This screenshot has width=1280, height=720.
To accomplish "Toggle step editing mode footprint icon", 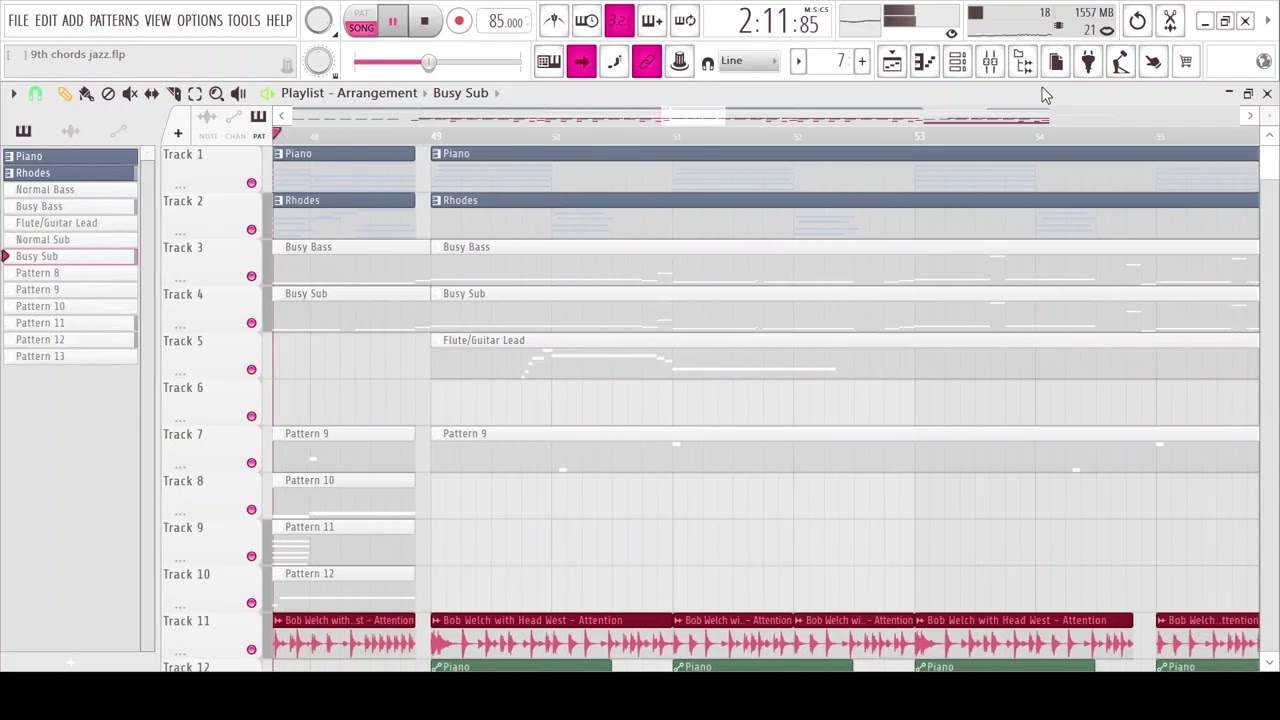I will [614, 62].
